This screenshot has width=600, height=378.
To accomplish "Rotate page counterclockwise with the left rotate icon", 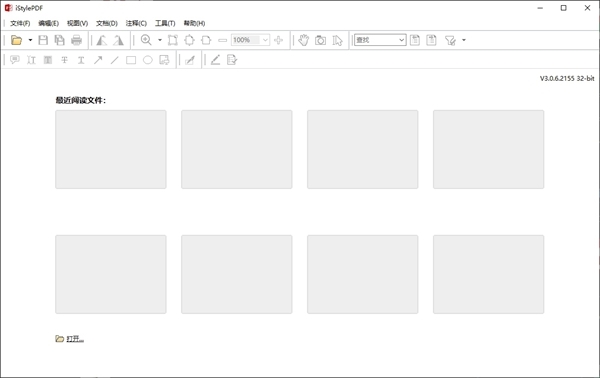I will 101,40.
